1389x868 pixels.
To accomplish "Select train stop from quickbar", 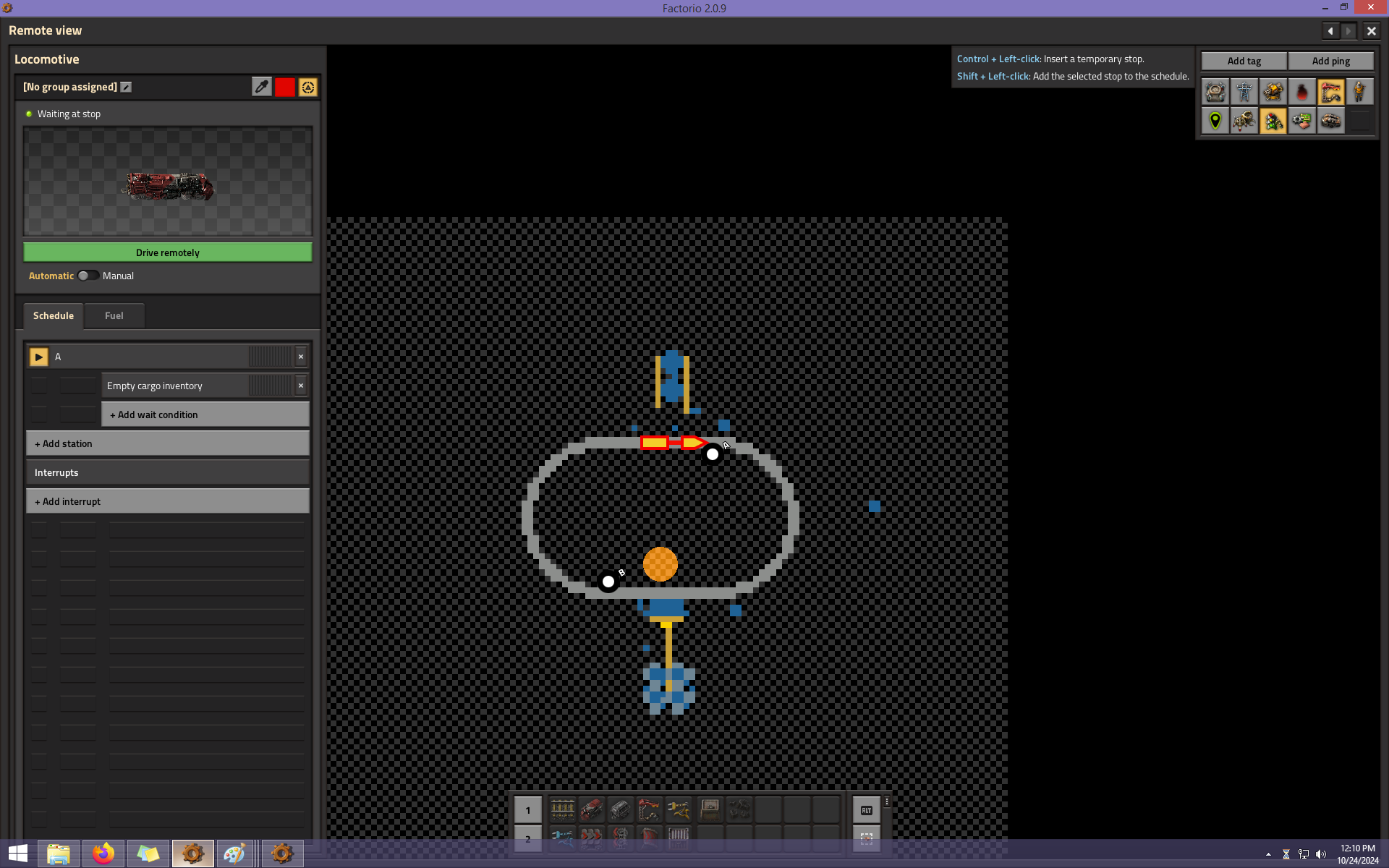I will [649, 809].
